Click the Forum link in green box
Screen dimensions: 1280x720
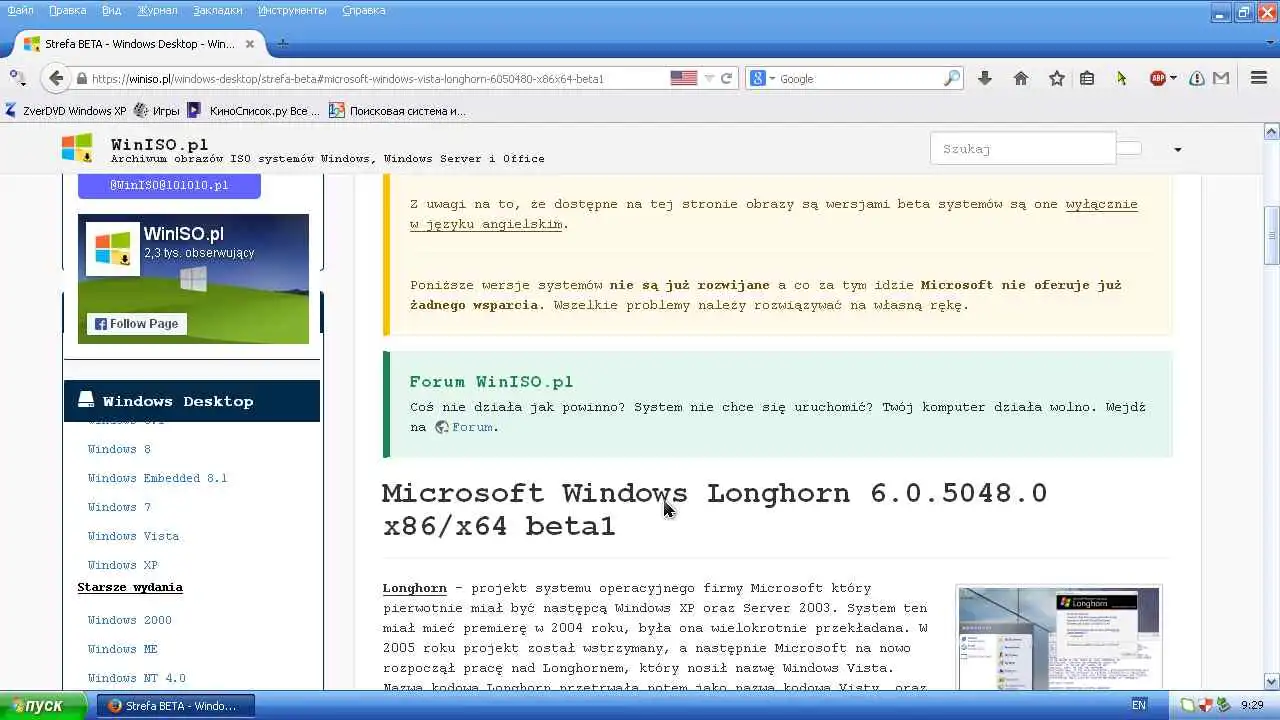coord(472,427)
